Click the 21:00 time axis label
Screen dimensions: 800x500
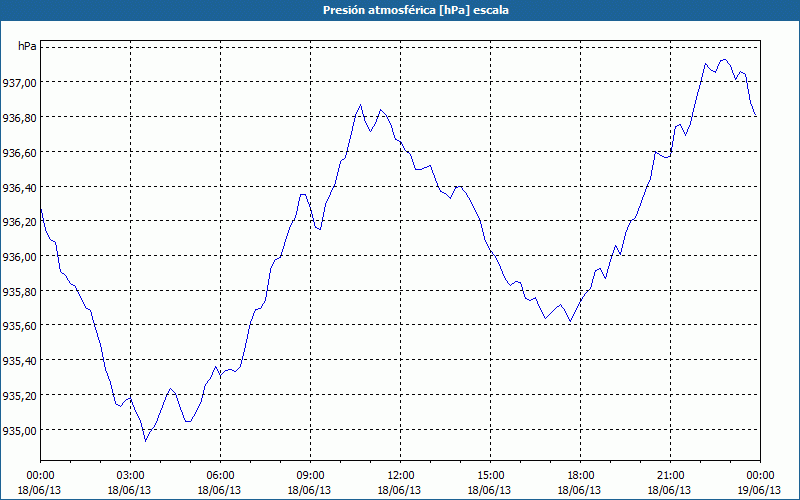[x=670, y=476]
